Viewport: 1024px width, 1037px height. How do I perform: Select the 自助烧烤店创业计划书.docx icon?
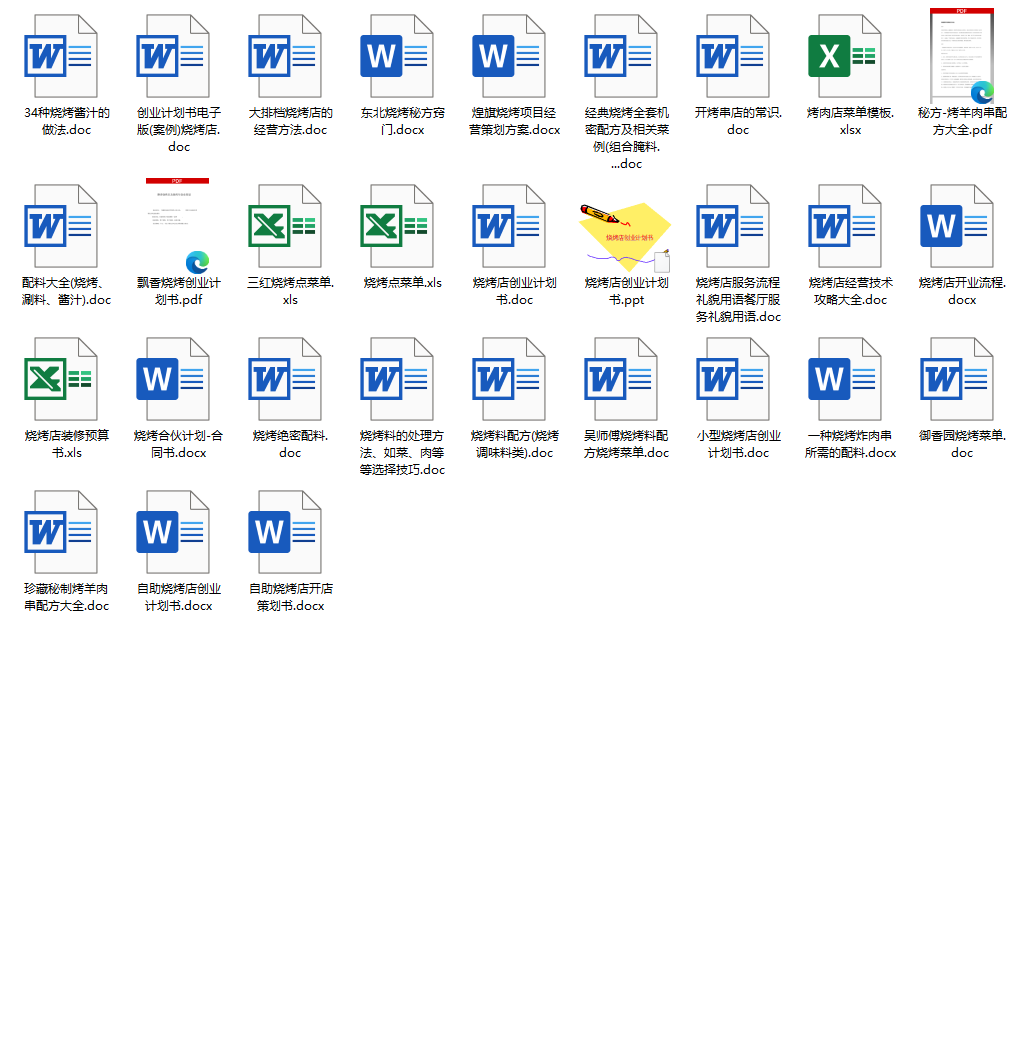pos(173,532)
